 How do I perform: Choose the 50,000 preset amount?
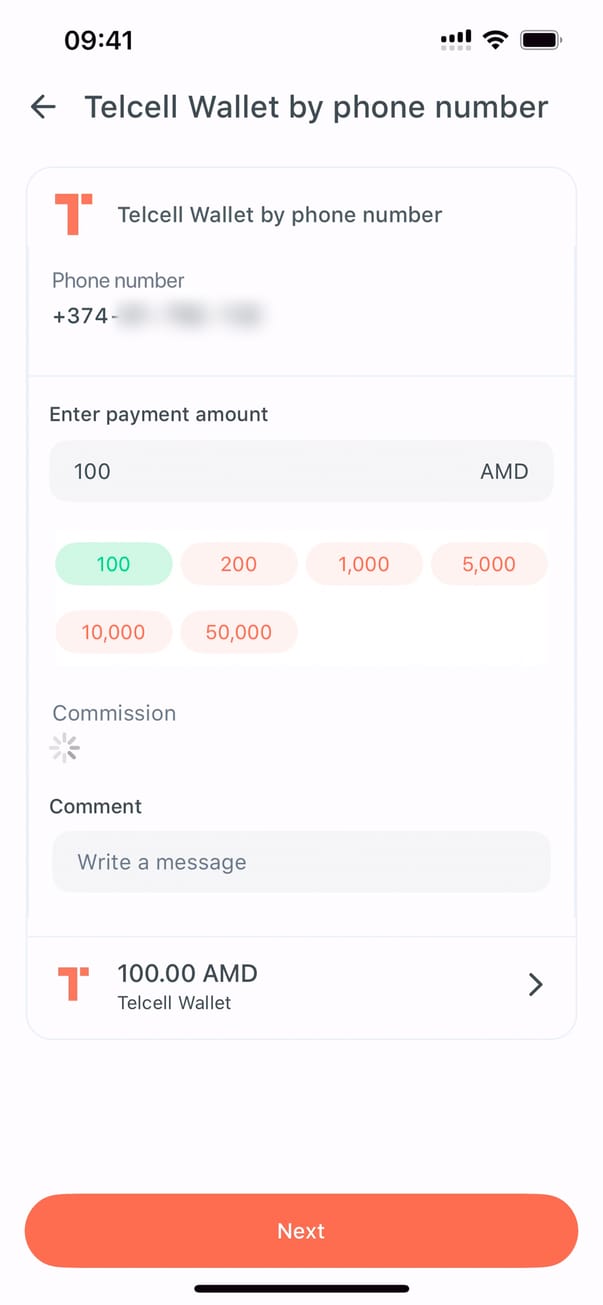coord(239,632)
